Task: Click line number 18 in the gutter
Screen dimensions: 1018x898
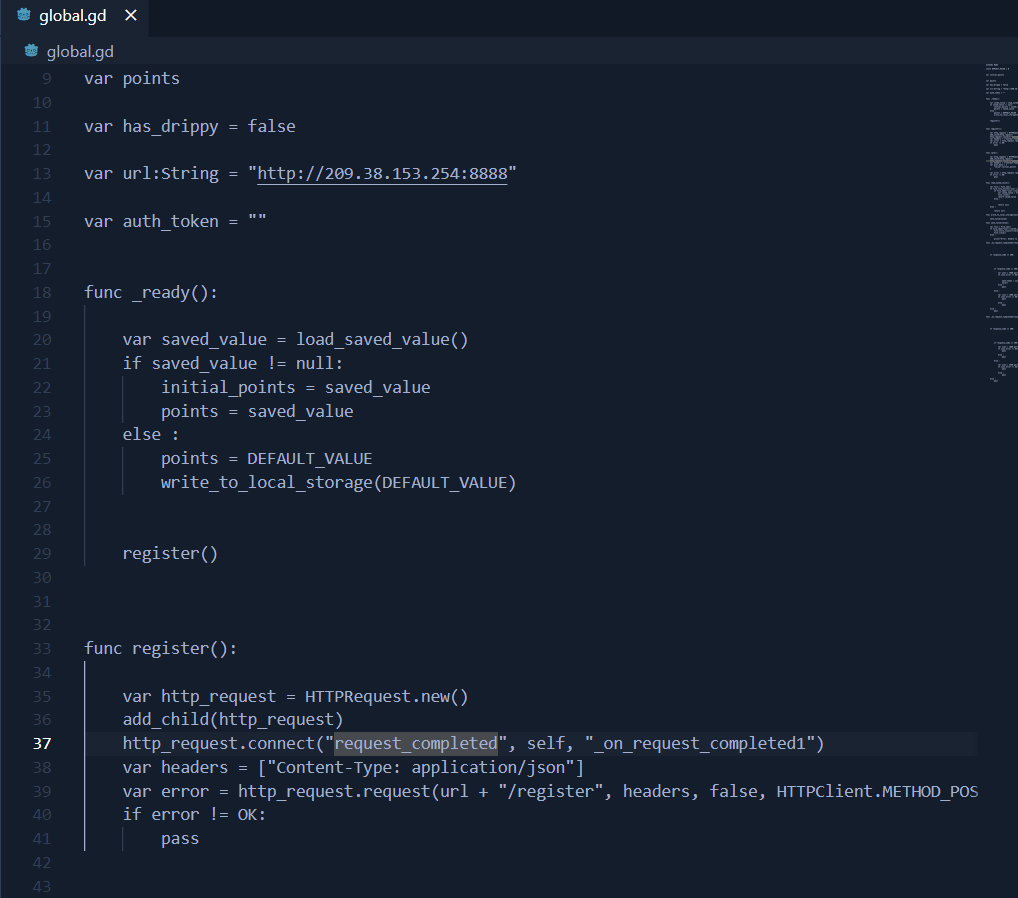Action: (42, 293)
